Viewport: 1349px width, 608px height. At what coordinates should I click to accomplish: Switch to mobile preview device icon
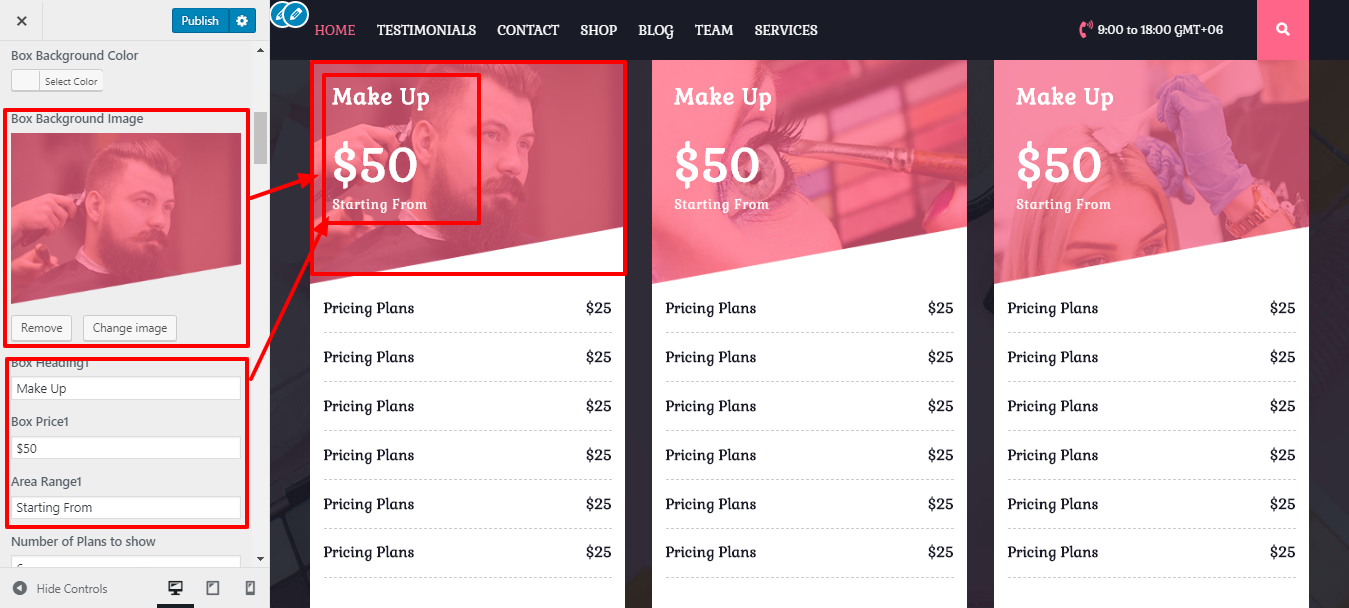click(250, 588)
